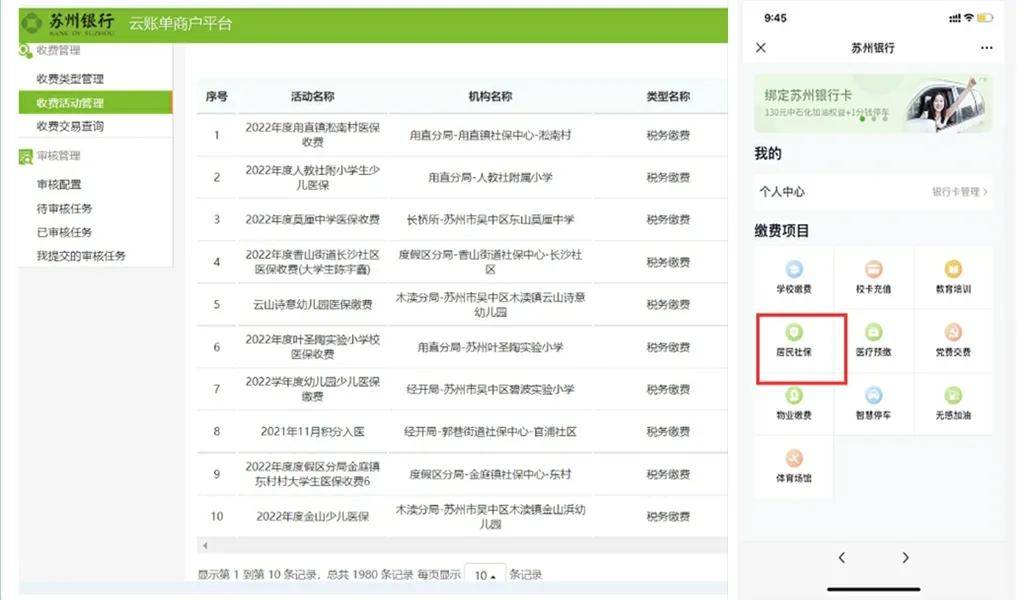The height and width of the screenshot is (600, 1024).
Task: Sort by the 活动名称 column header
Action: coord(312,97)
